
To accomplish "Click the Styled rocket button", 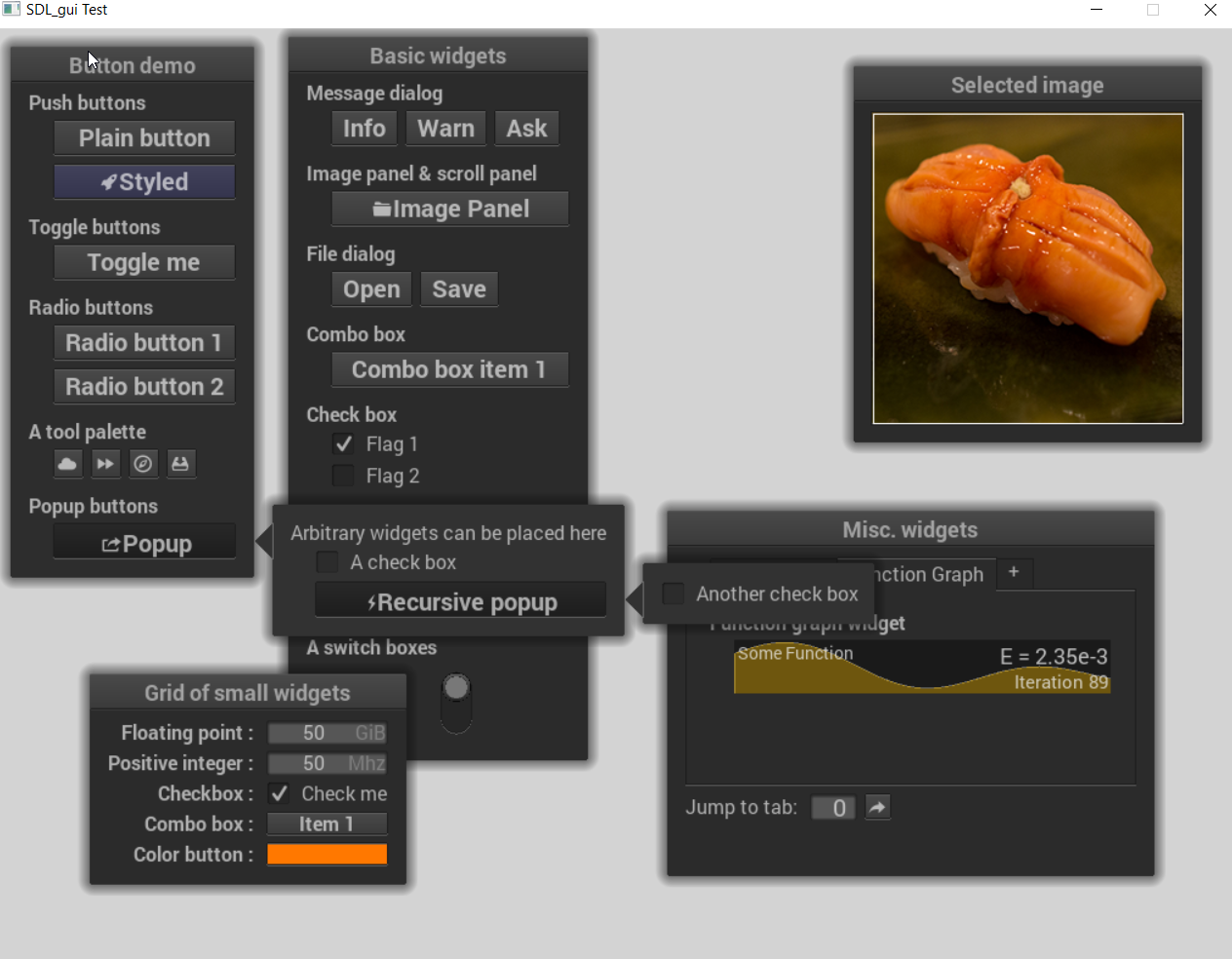I will (144, 181).
